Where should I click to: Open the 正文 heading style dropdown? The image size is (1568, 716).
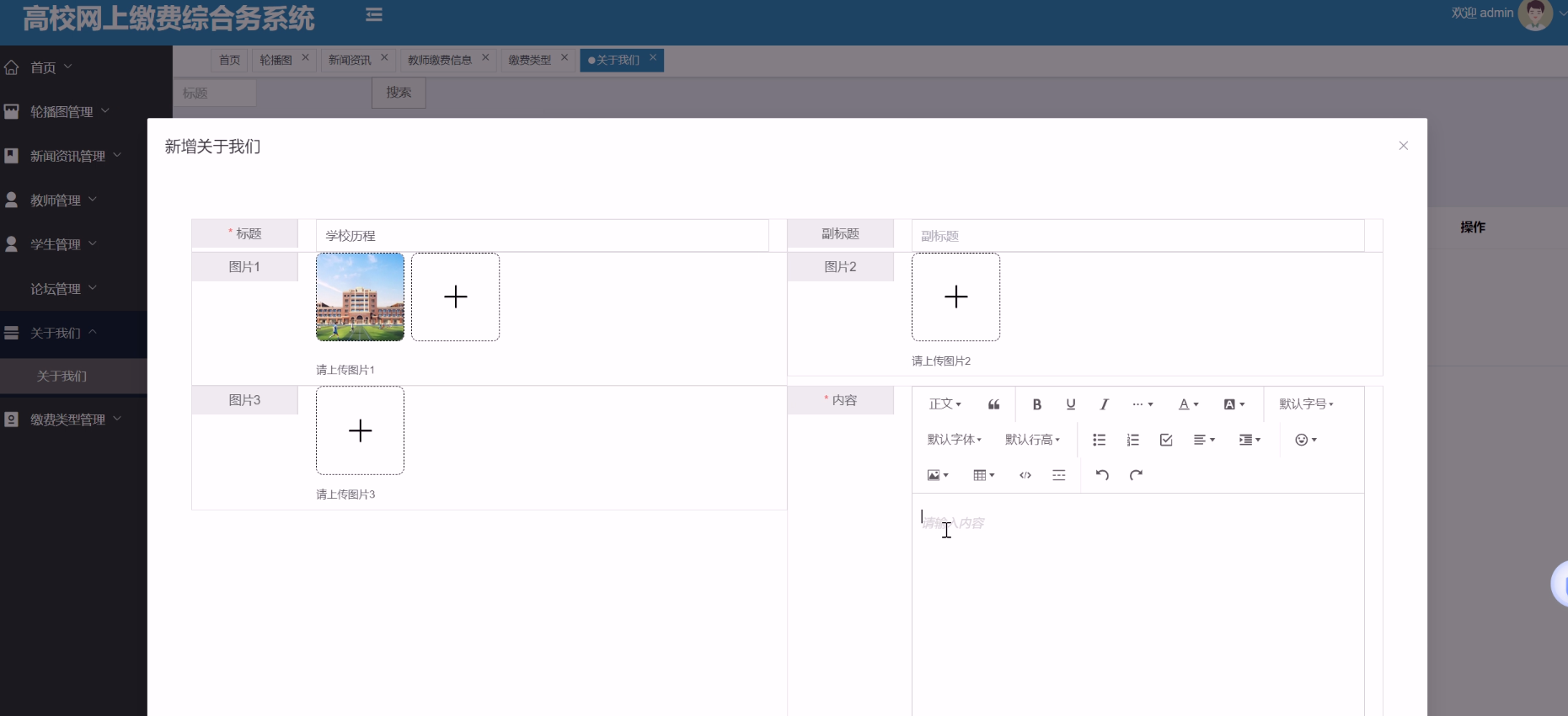click(945, 404)
